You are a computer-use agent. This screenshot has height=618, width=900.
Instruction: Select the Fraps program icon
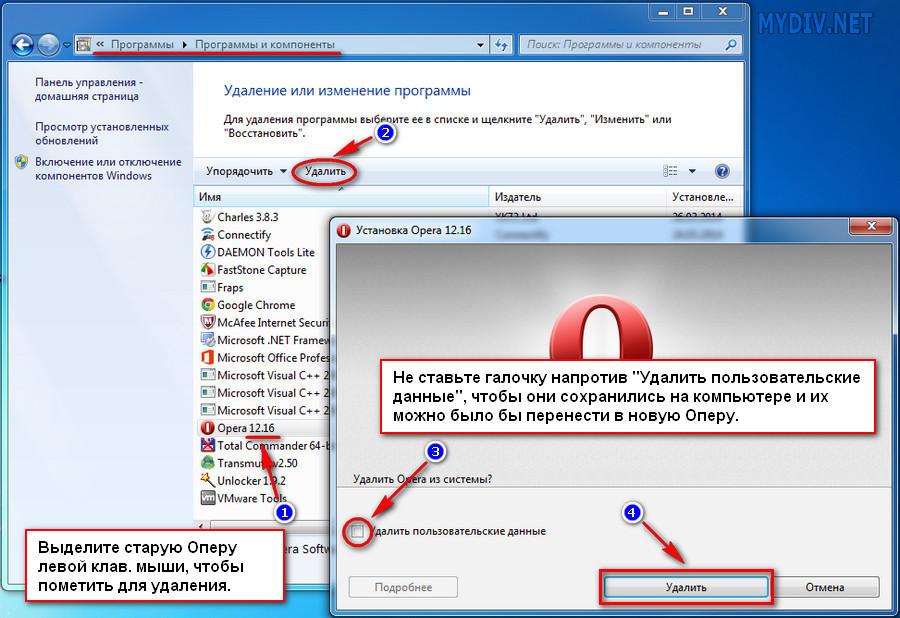(x=207, y=287)
